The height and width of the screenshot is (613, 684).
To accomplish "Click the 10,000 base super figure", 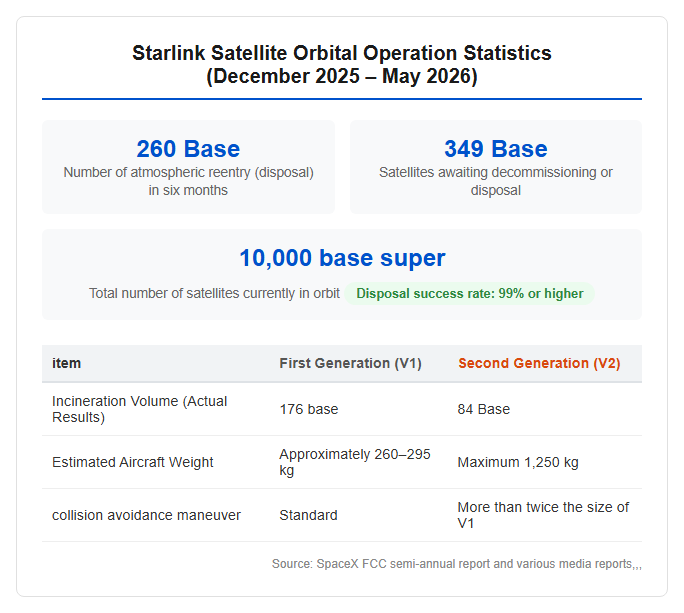I will pos(342,258).
